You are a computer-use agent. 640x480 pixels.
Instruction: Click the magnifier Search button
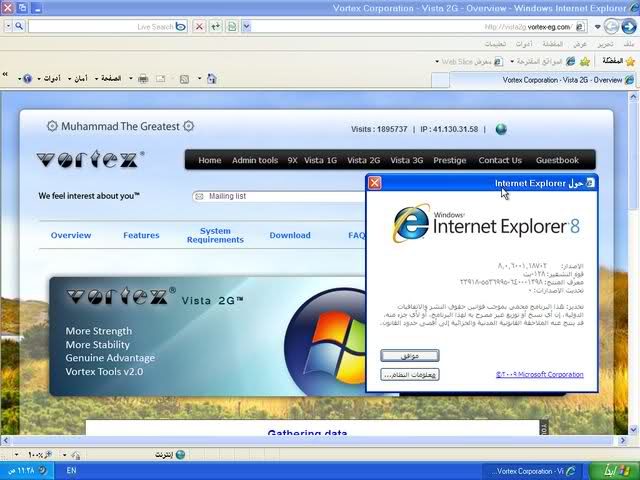19,27
